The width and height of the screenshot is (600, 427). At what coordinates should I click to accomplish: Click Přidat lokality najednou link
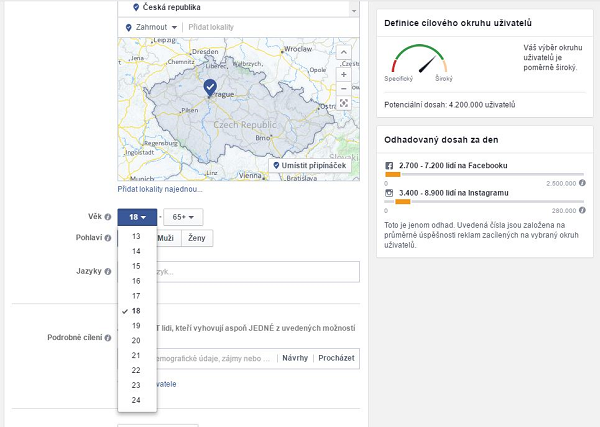point(160,189)
